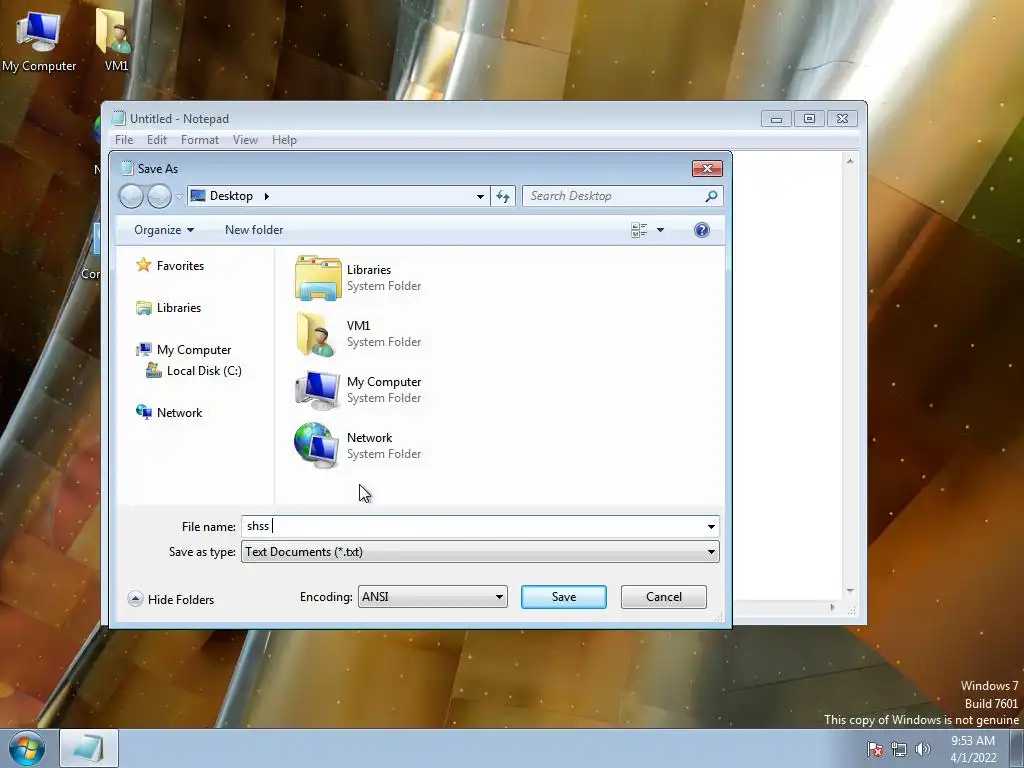The height and width of the screenshot is (768, 1024).
Task: Open Notepad's Help menu
Action: pos(284,140)
